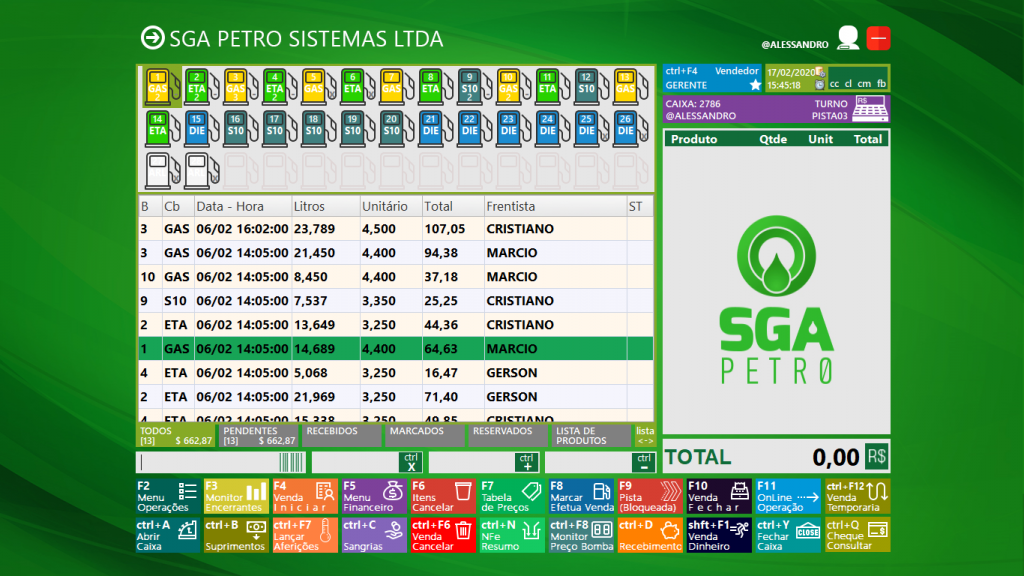Select fuel pump 15 DIE
The width and height of the screenshot is (1024, 576).
point(200,128)
